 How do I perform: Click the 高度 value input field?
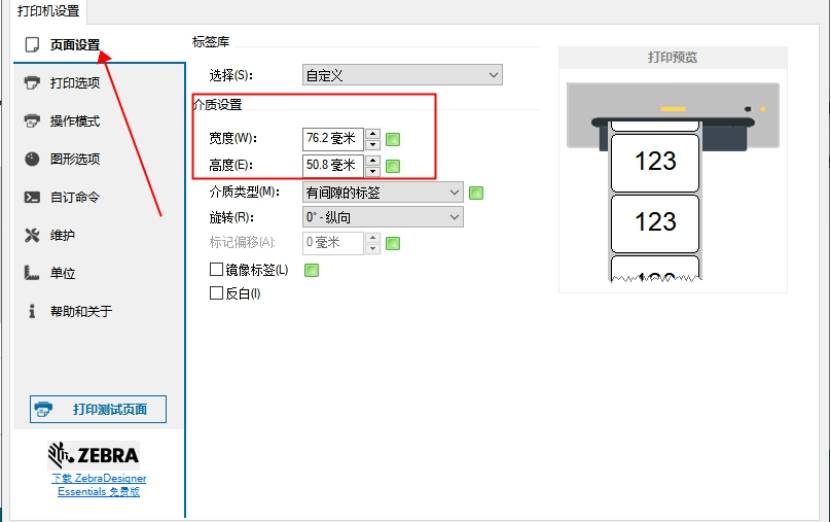click(x=331, y=165)
